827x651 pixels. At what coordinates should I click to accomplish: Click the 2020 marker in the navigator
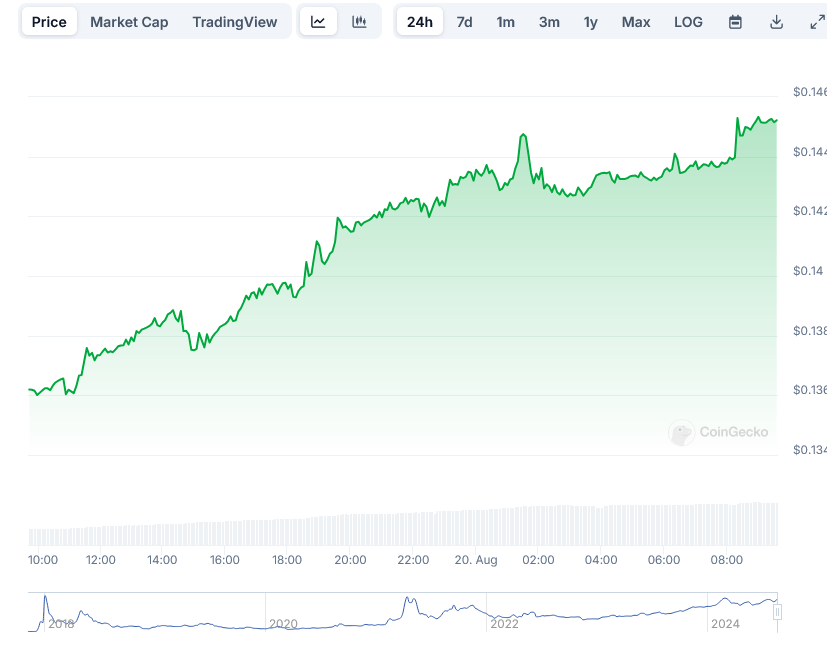(x=283, y=624)
